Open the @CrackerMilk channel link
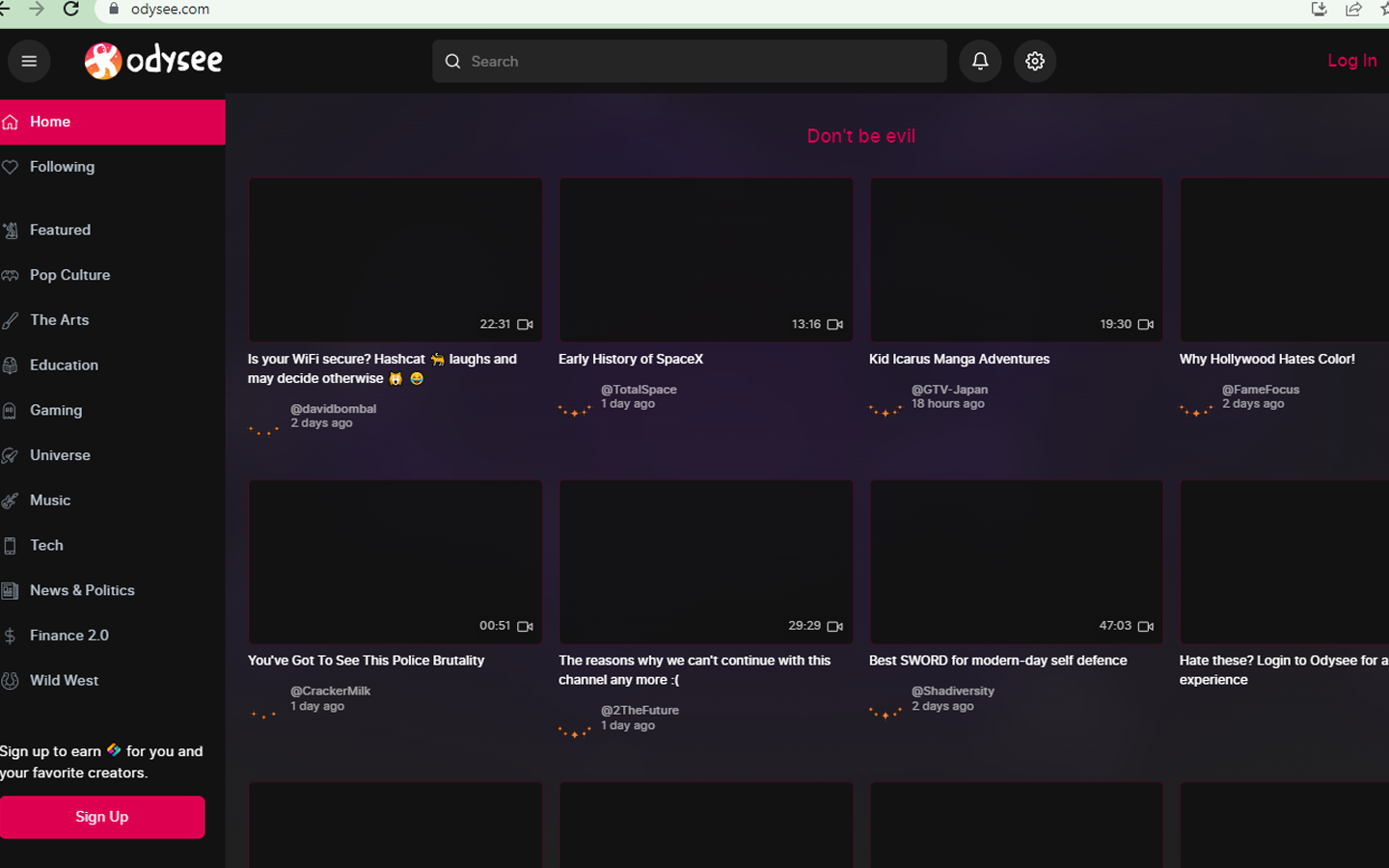This screenshot has width=1389, height=868. pos(331,691)
